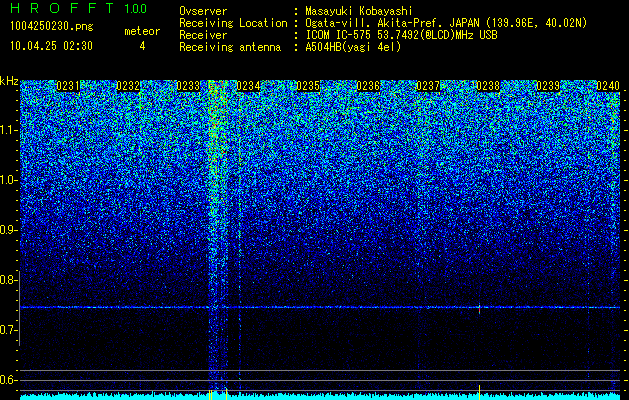Click the A504HB(yagi 4el) antenna text
629x400 pixels.
point(353,47)
